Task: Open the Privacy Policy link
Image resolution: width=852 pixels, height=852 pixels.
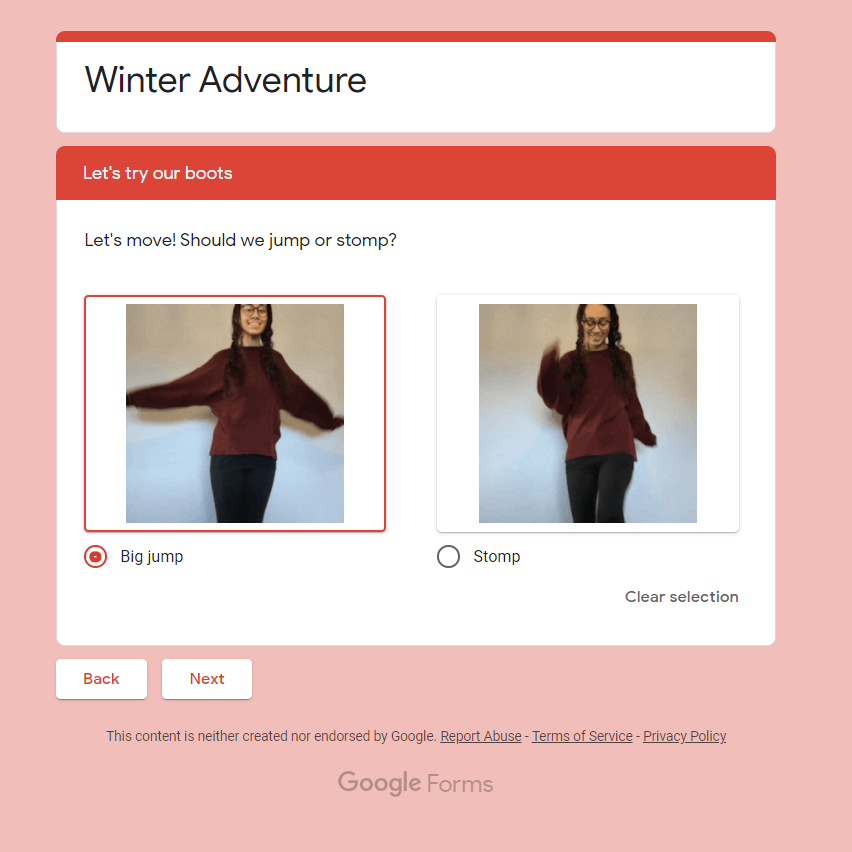Action: (x=685, y=736)
